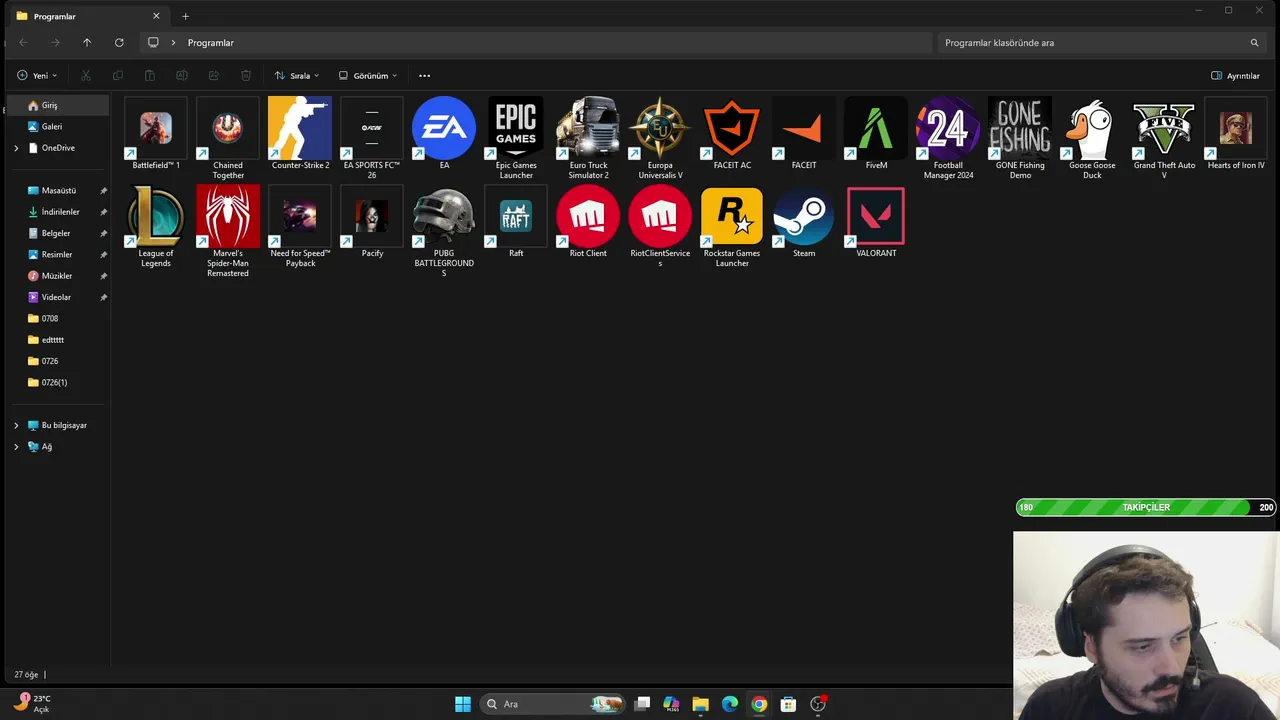Viewport: 1280px width, 720px height.
Task: Open the Resimler folder in sidebar
Action: point(57,255)
